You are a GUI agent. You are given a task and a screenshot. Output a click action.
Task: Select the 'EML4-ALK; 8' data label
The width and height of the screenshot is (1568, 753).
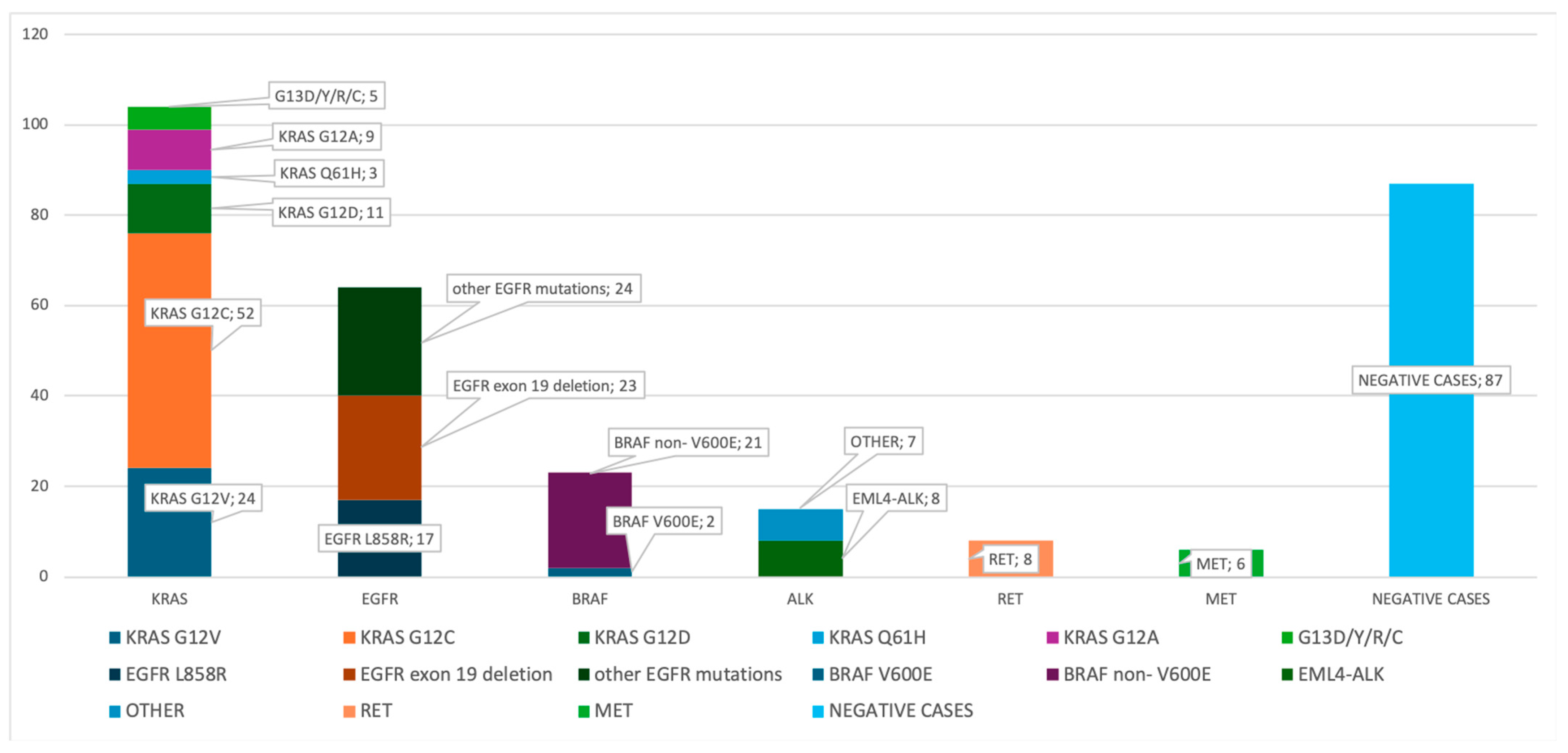(x=895, y=498)
